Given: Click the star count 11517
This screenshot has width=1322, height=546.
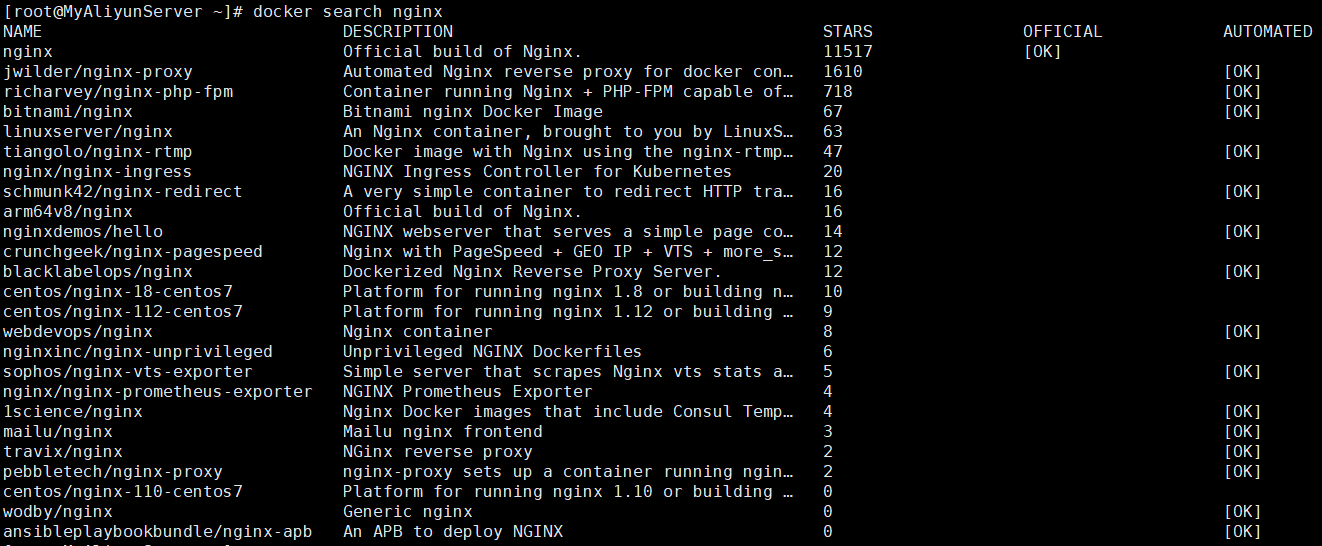Looking at the screenshot, I should click(848, 51).
